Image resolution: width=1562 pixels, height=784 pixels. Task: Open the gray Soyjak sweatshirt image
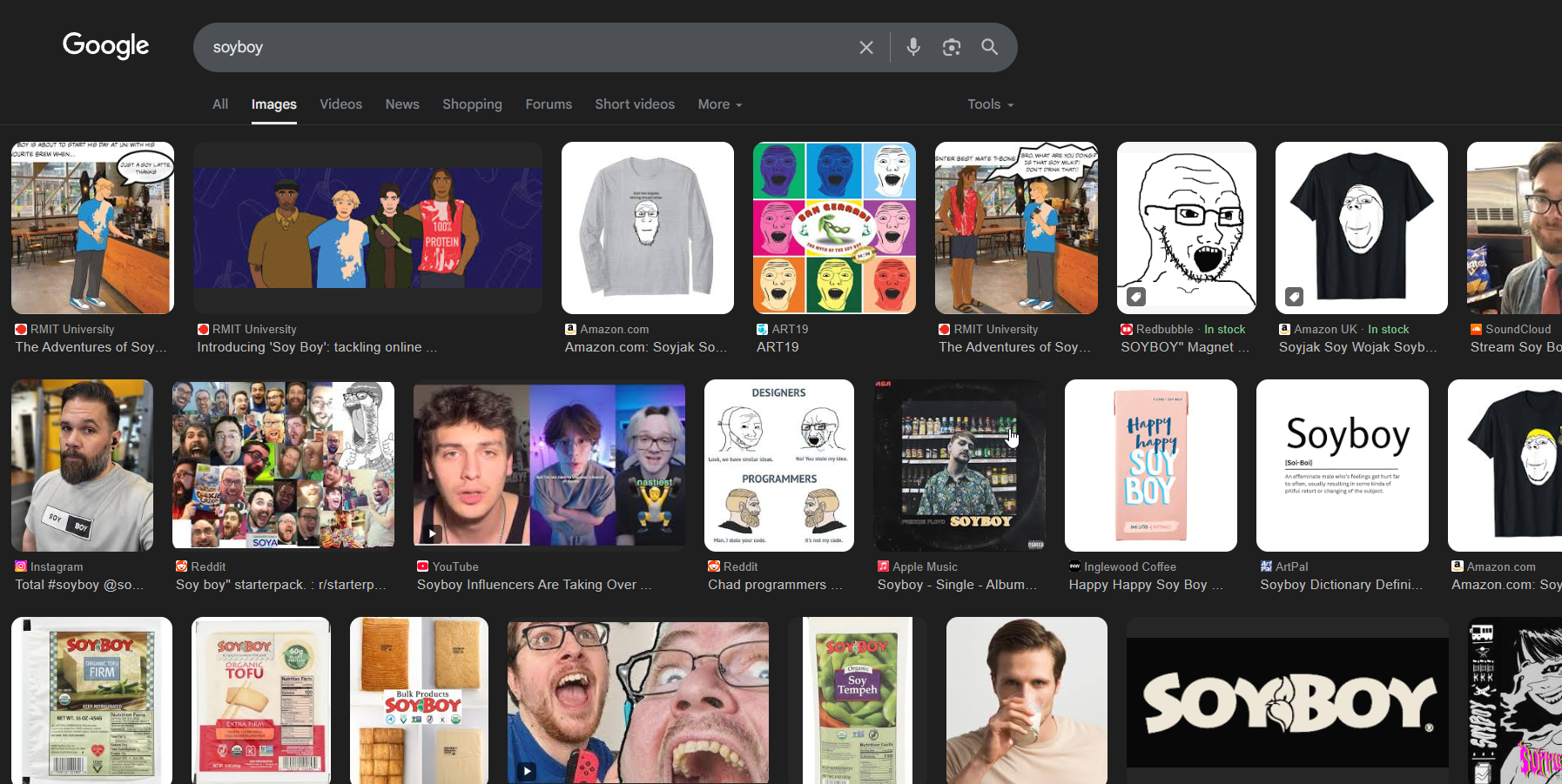648,228
